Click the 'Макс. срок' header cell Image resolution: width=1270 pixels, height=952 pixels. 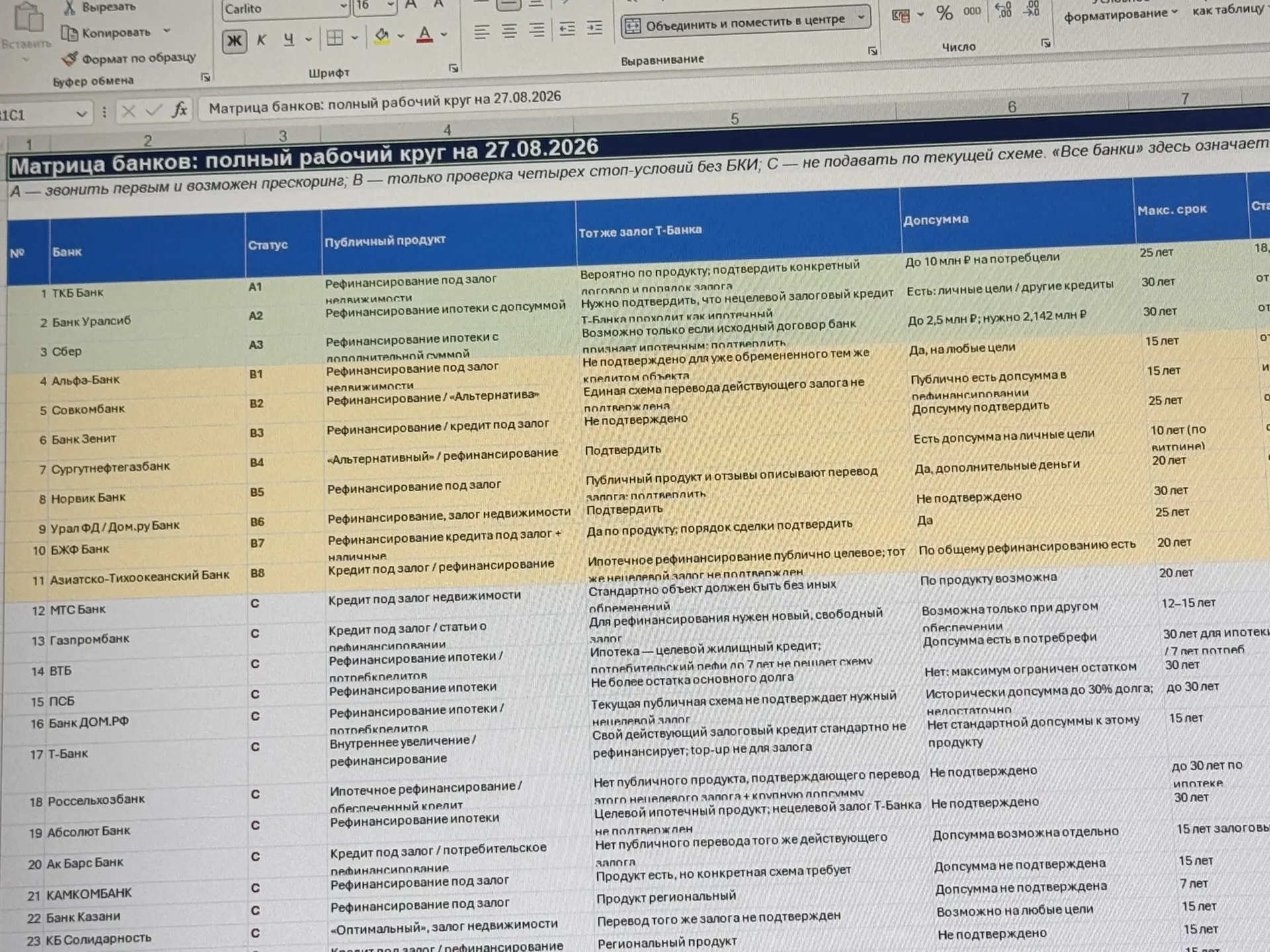point(1191,208)
